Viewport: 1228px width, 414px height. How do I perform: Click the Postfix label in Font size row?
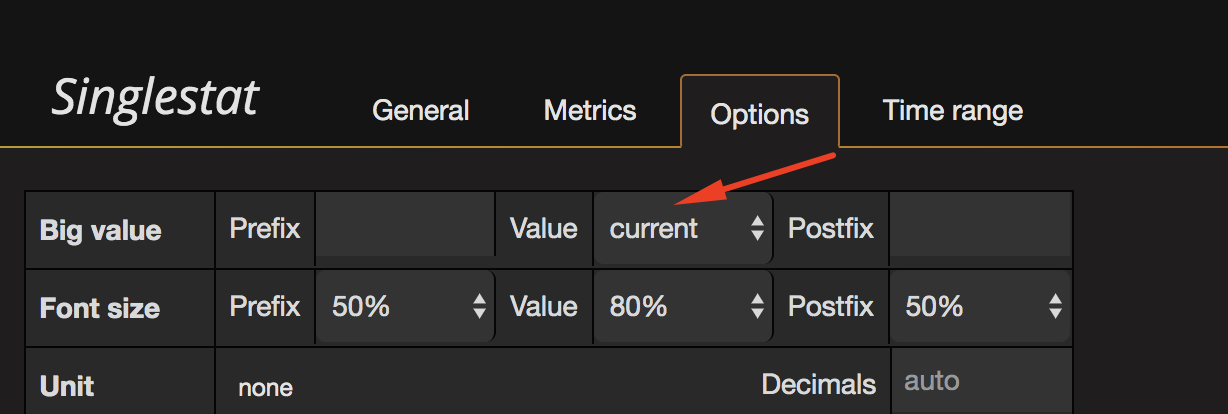pos(831,306)
